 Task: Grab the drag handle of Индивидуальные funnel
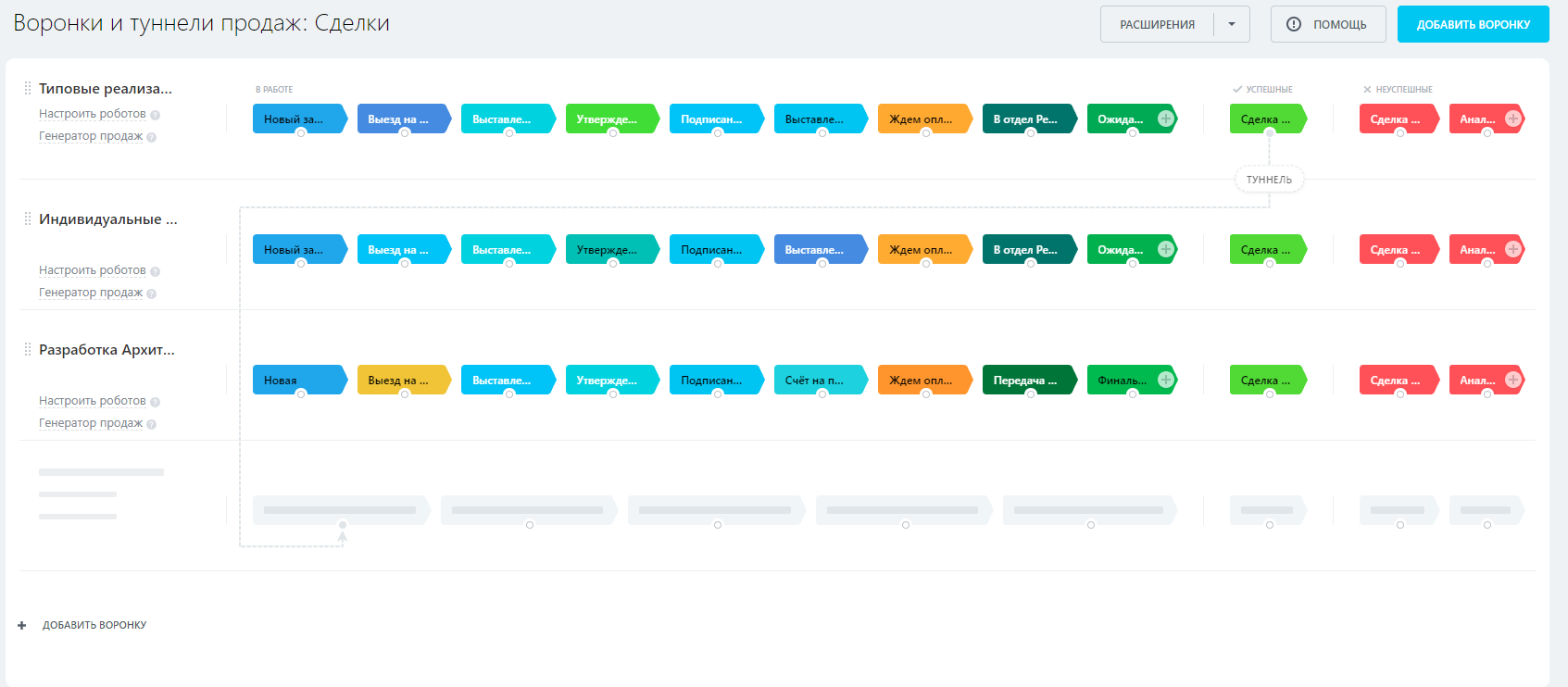pyautogui.click(x=28, y=219)
